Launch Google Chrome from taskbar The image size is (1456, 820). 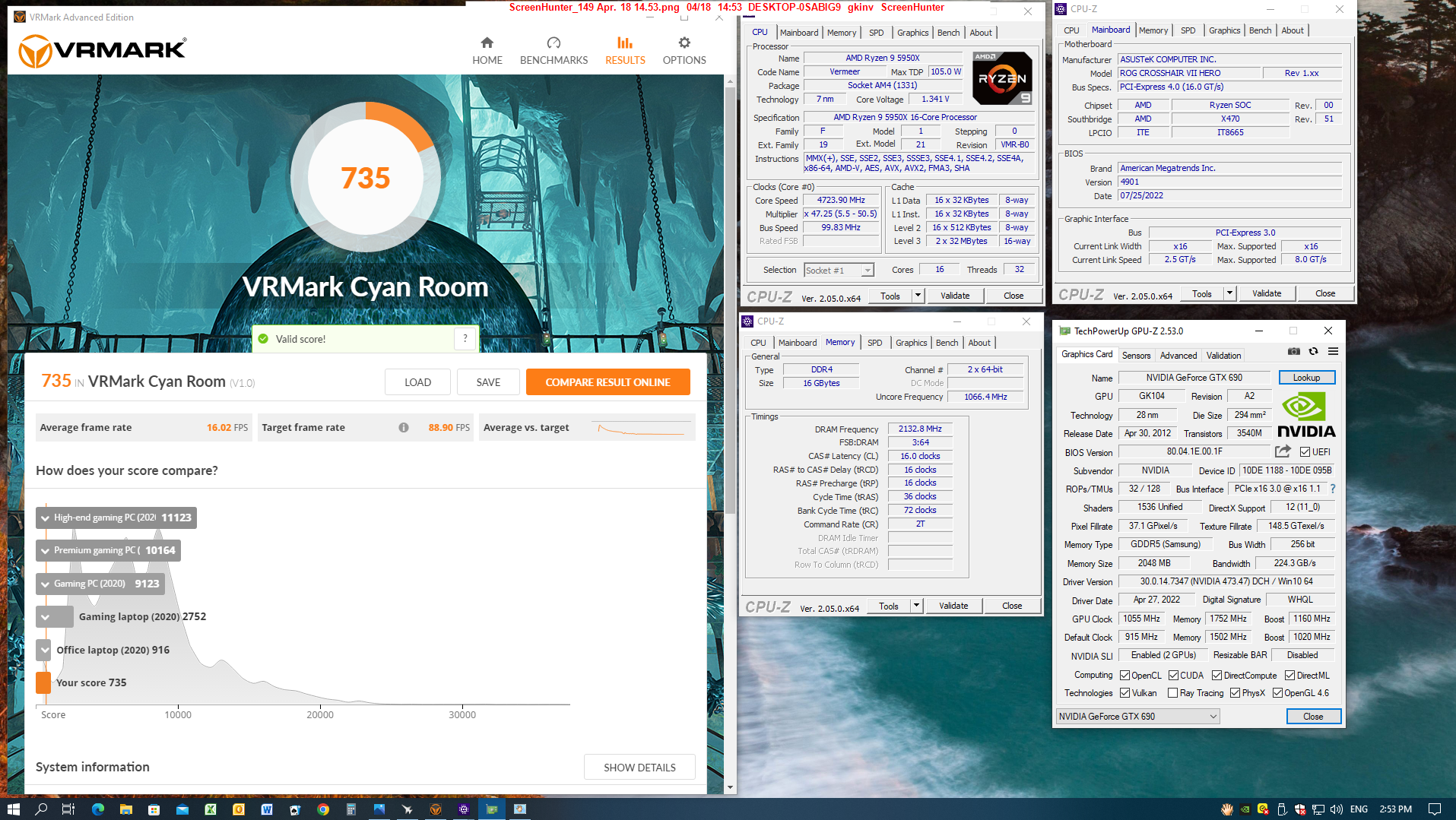[323, 809]
